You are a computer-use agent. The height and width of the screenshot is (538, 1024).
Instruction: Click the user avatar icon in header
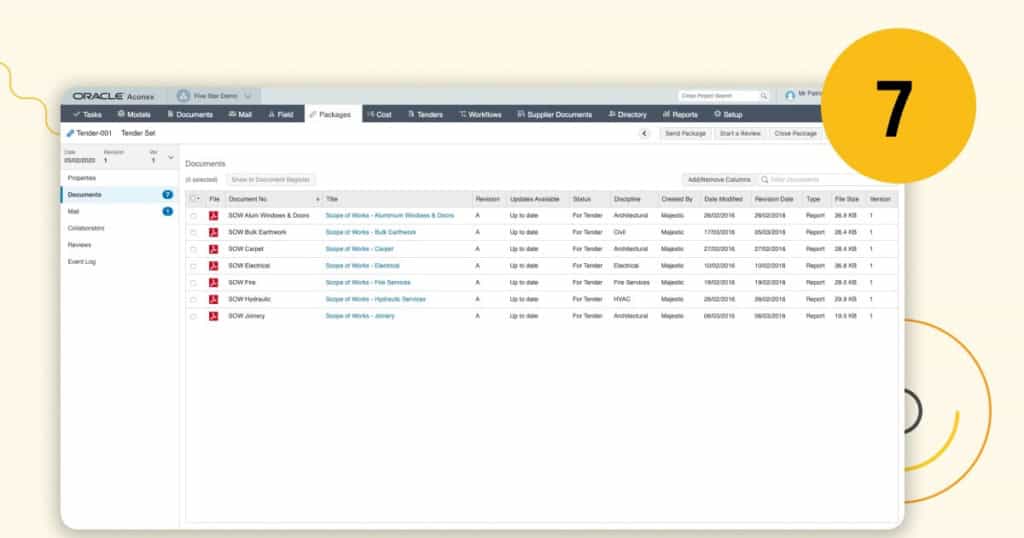point(790,96)
